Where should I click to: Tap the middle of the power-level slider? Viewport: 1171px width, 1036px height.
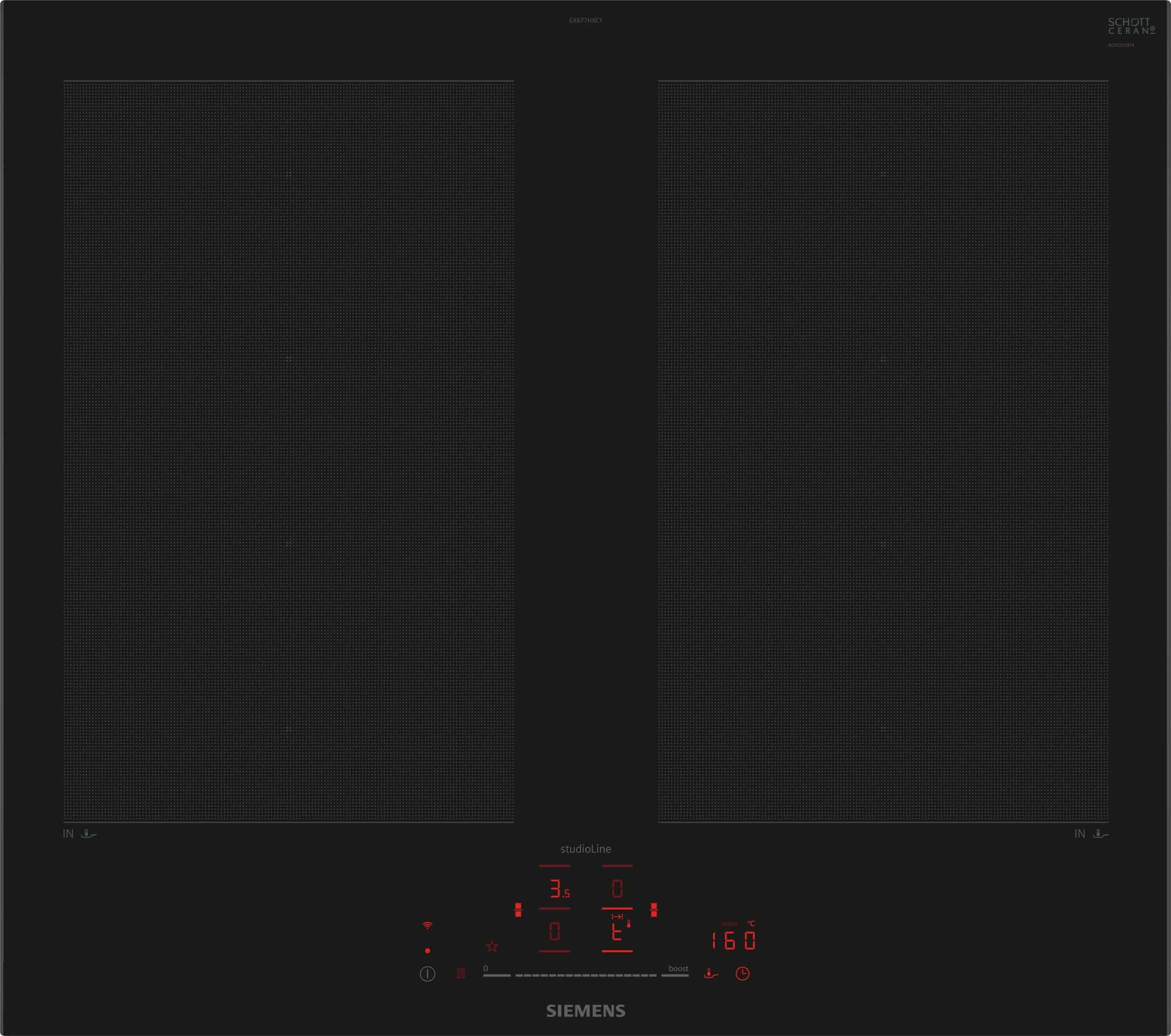tap(585, 975)
